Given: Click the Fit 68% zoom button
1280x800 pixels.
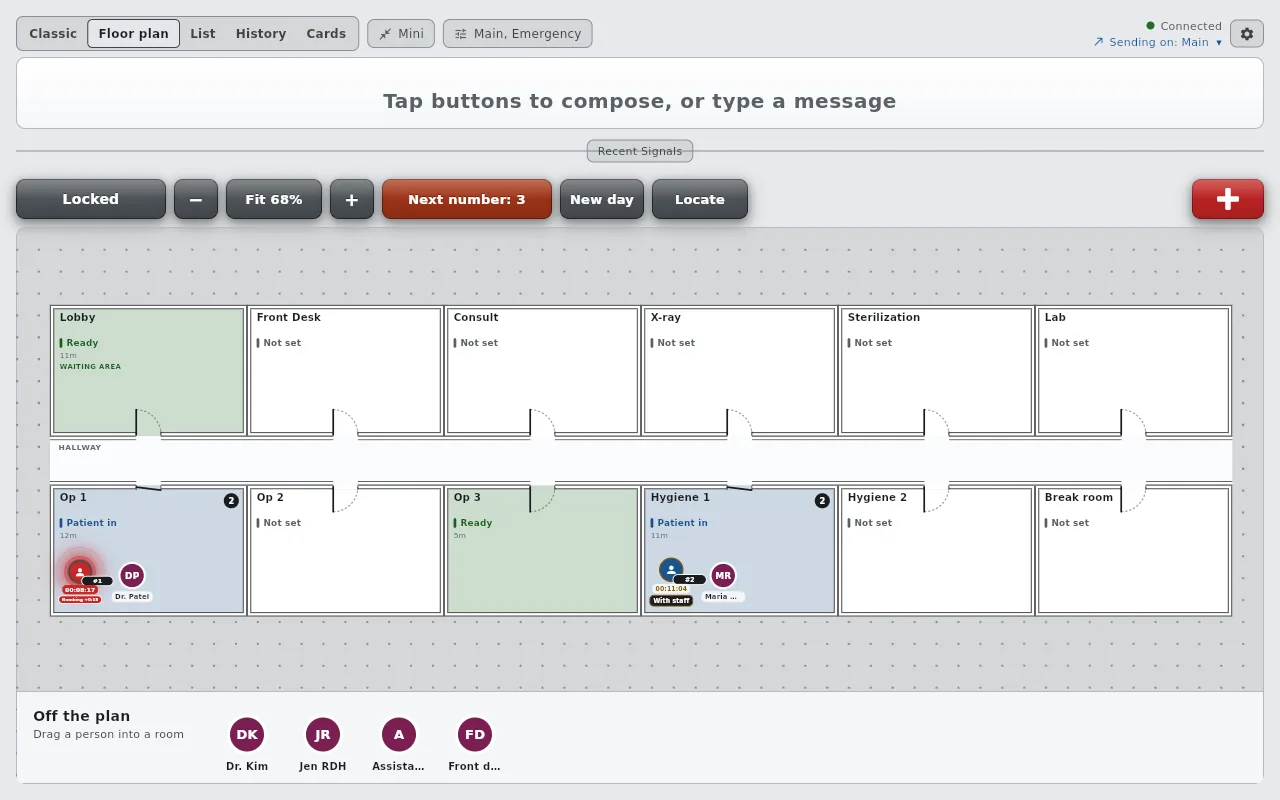Looking at the screenshot, I should 274,199.
